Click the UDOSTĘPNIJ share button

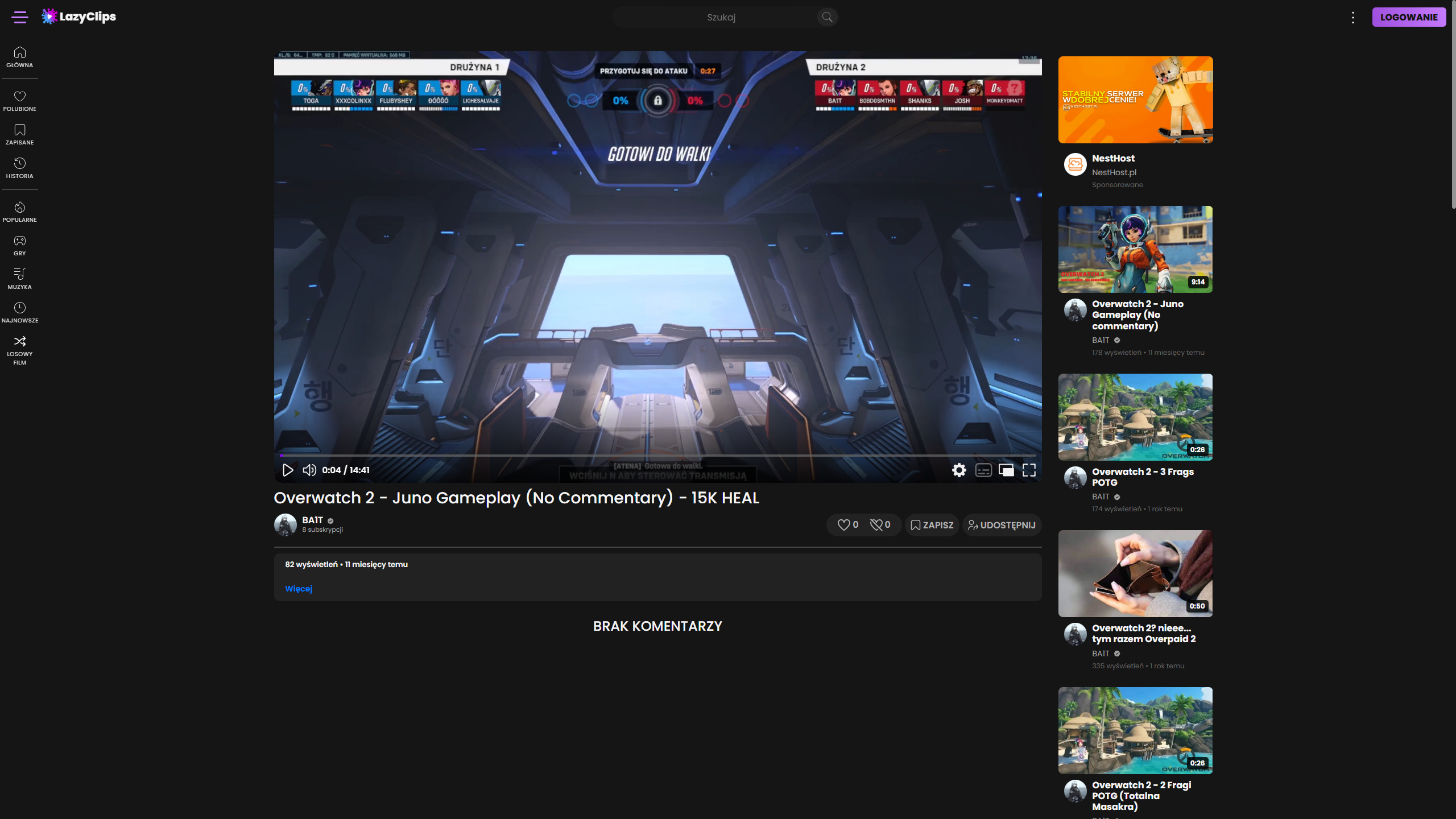(x=1002, y=525)
